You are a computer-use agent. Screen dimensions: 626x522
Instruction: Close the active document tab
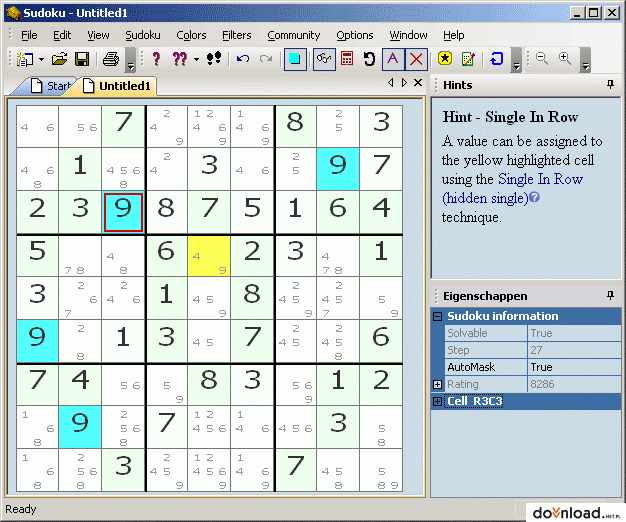[418, 82]
